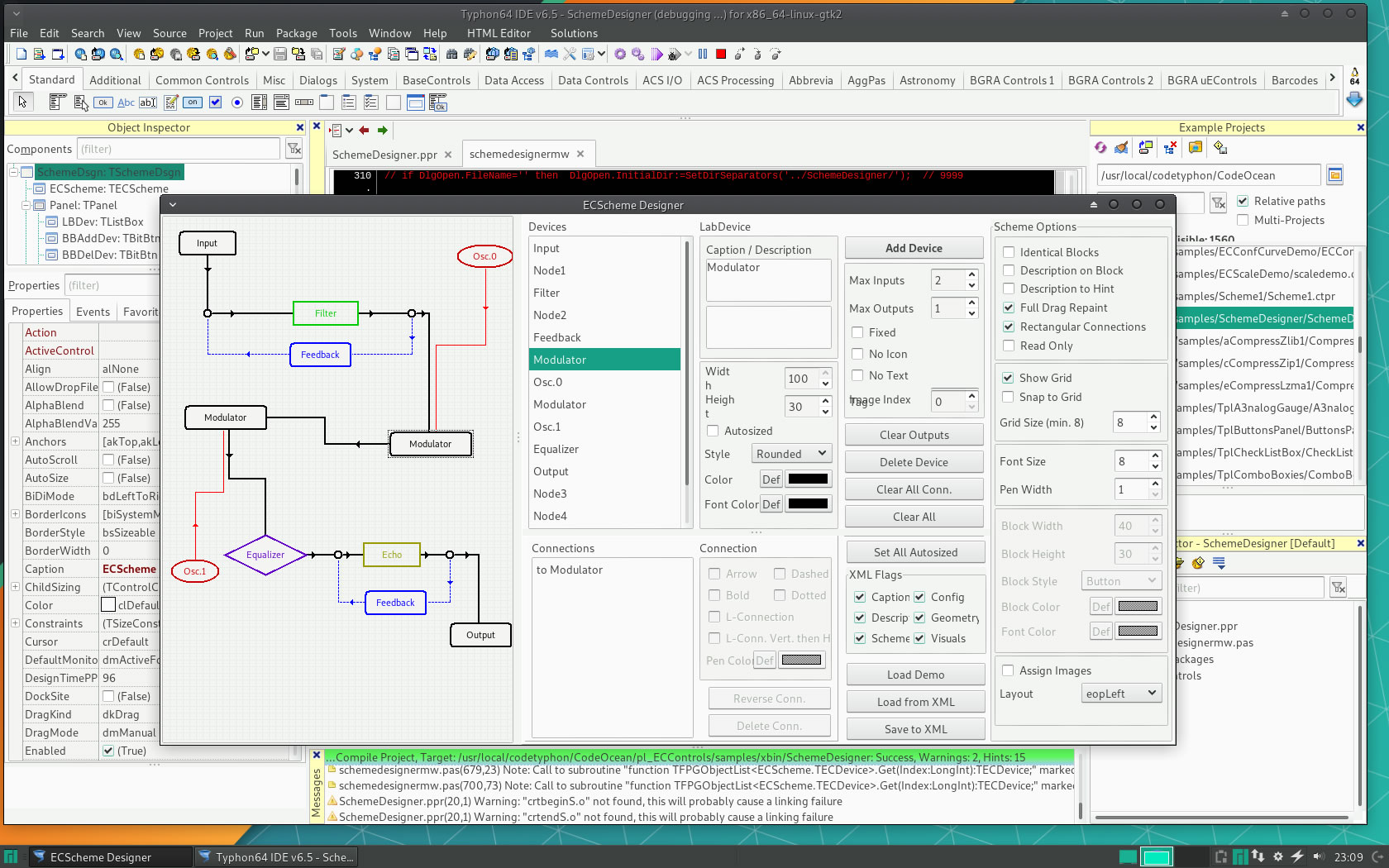
Task: Click the Delete Device button
Action: point(914,462)
